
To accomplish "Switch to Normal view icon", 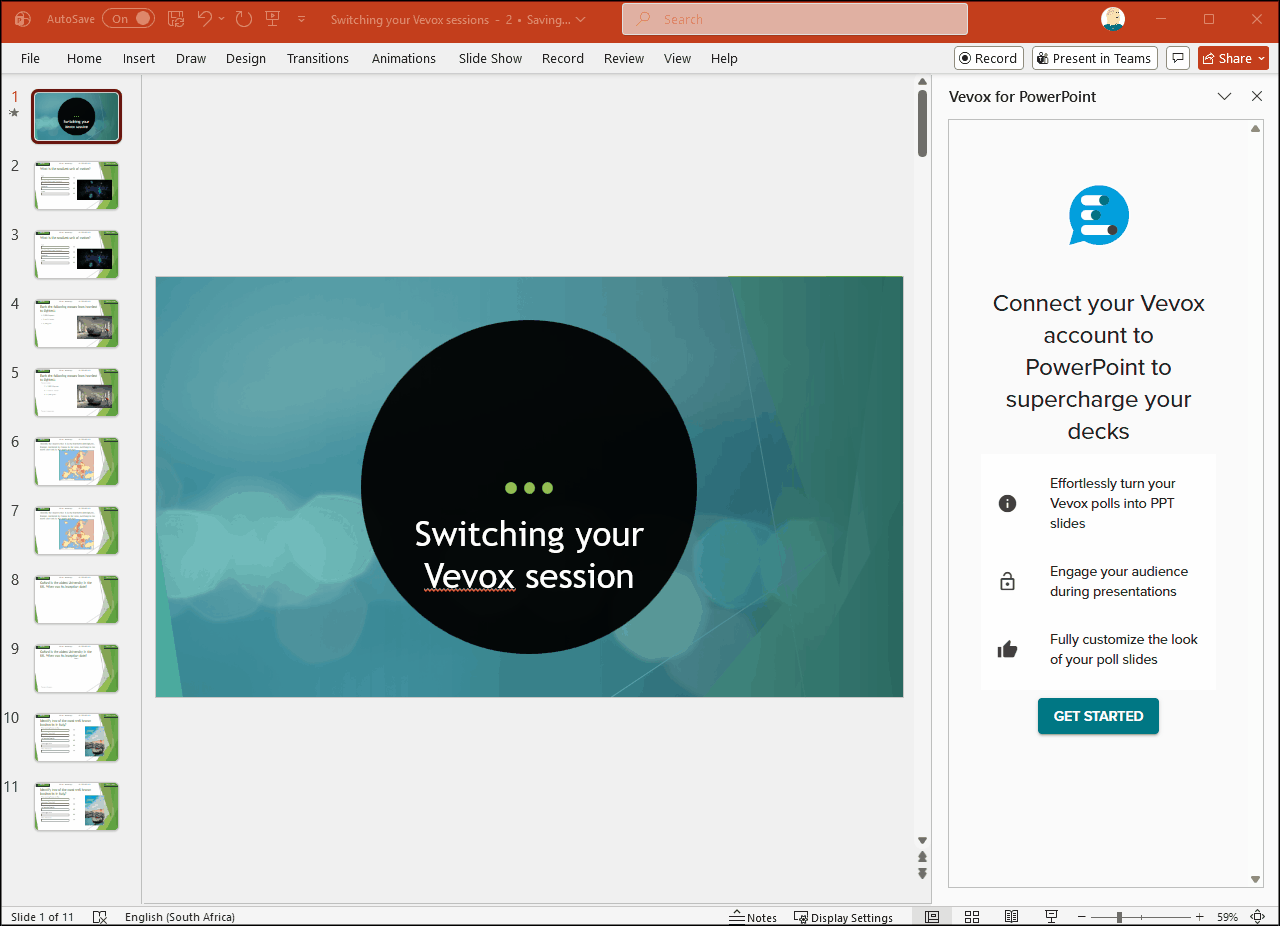I will pos(932,917).
